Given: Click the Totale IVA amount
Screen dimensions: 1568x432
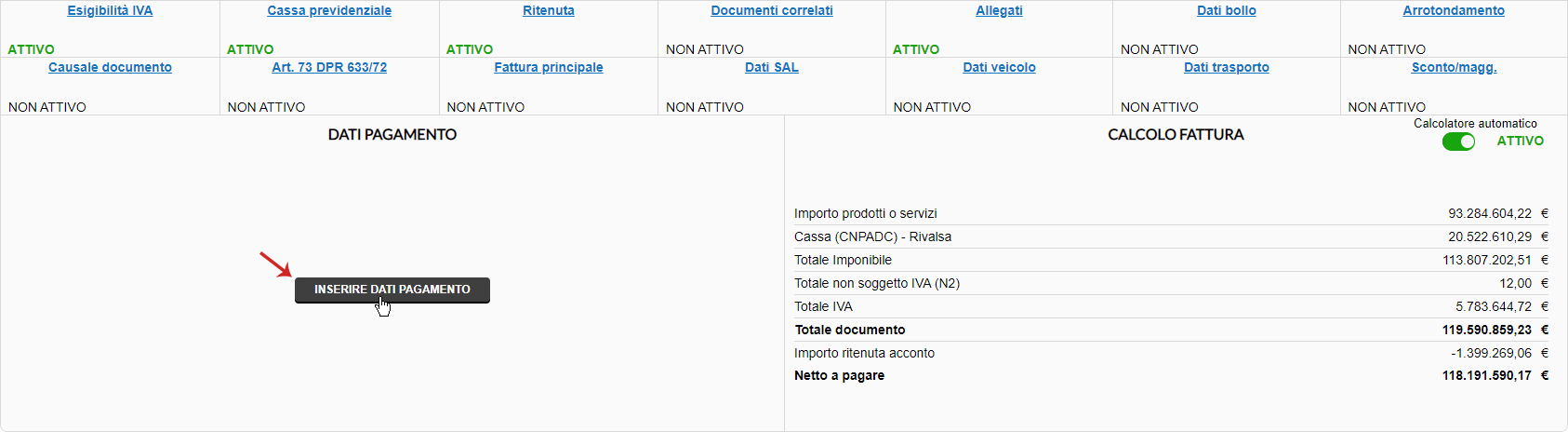Looking at the screenshot, I should tap(1493, 306).
